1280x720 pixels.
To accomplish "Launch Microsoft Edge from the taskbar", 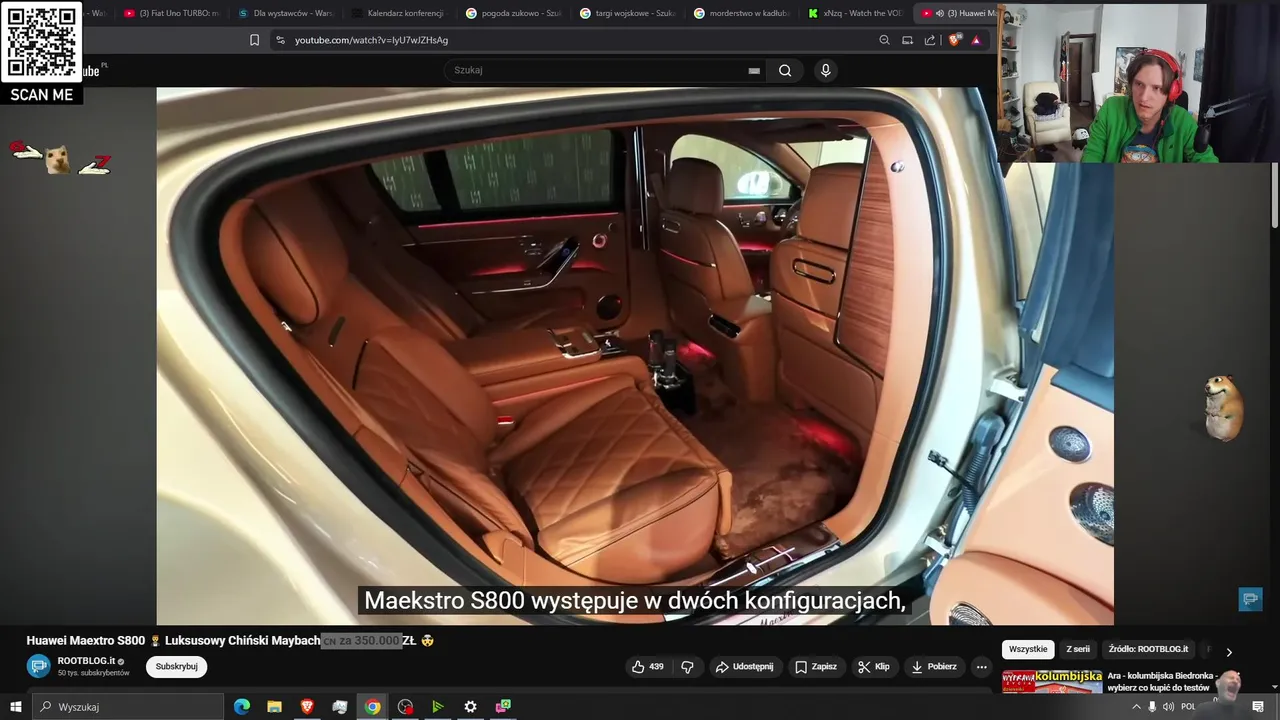I will (242, 707).
